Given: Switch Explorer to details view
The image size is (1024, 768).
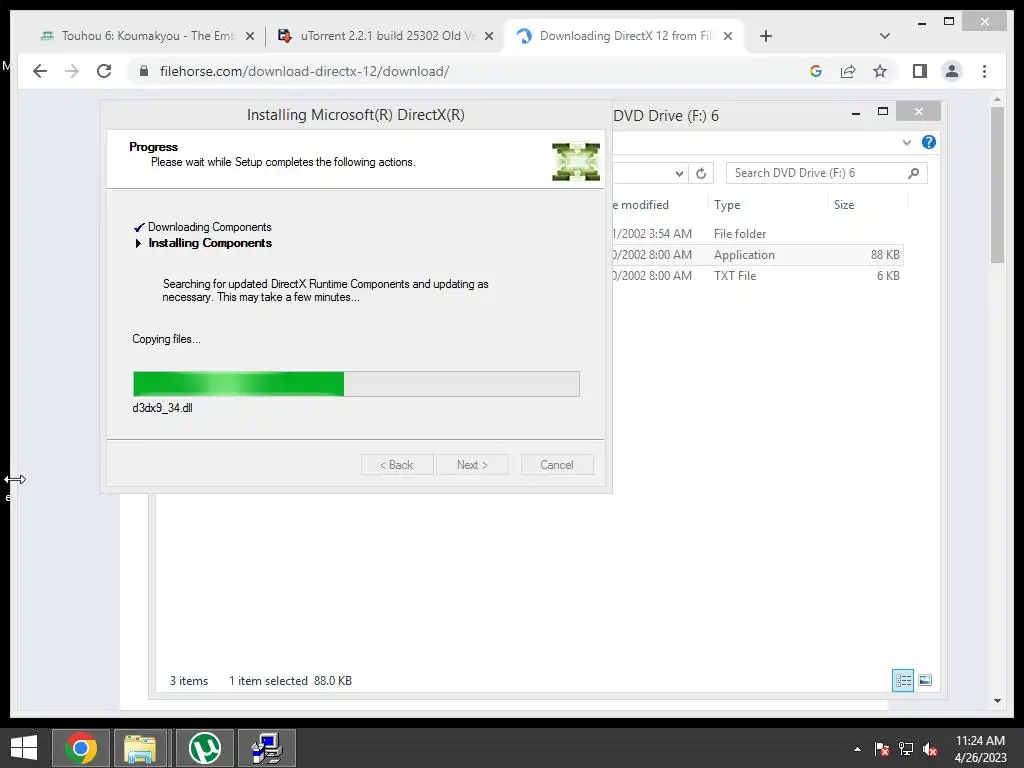Looking at the screenshot, I should tap(903, 680).
